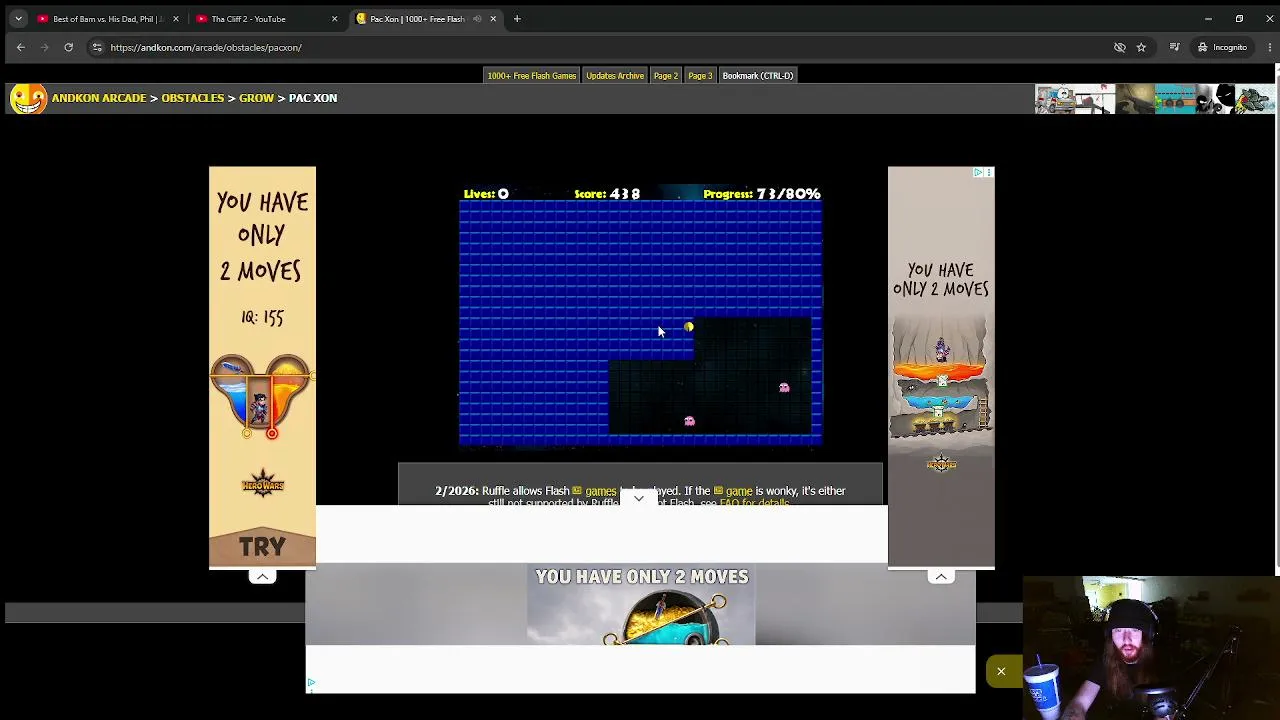Close the Pac Xon tab
Image resolution: width=1280 pixels, height=720 pixels.
[493, 19]
